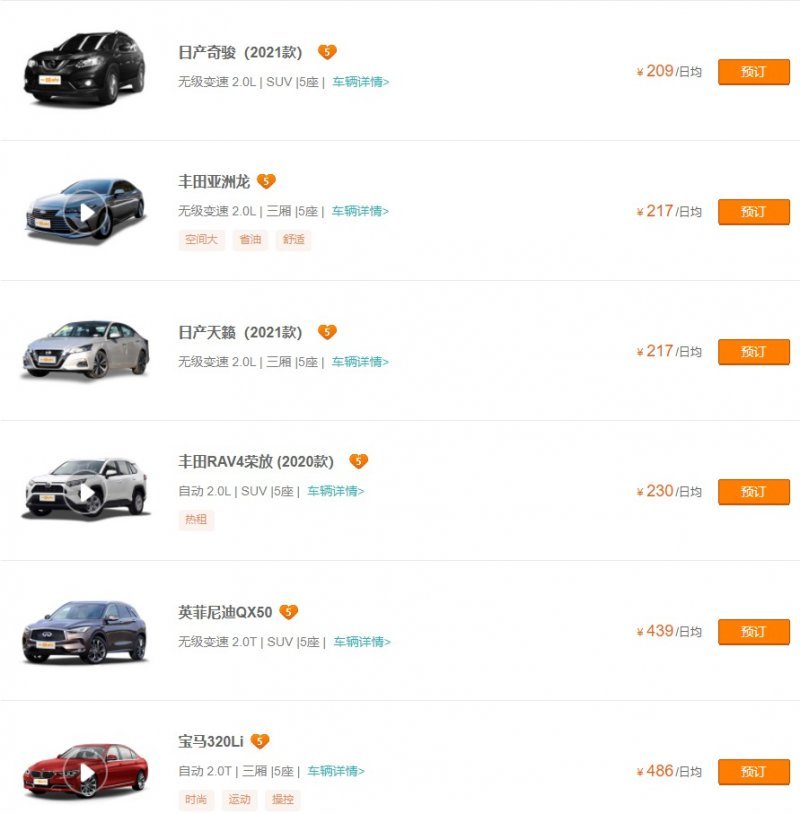Play the 丰田亚洲龙 car video
Viewport: 800px width, 814px height.
click(88, 212)
